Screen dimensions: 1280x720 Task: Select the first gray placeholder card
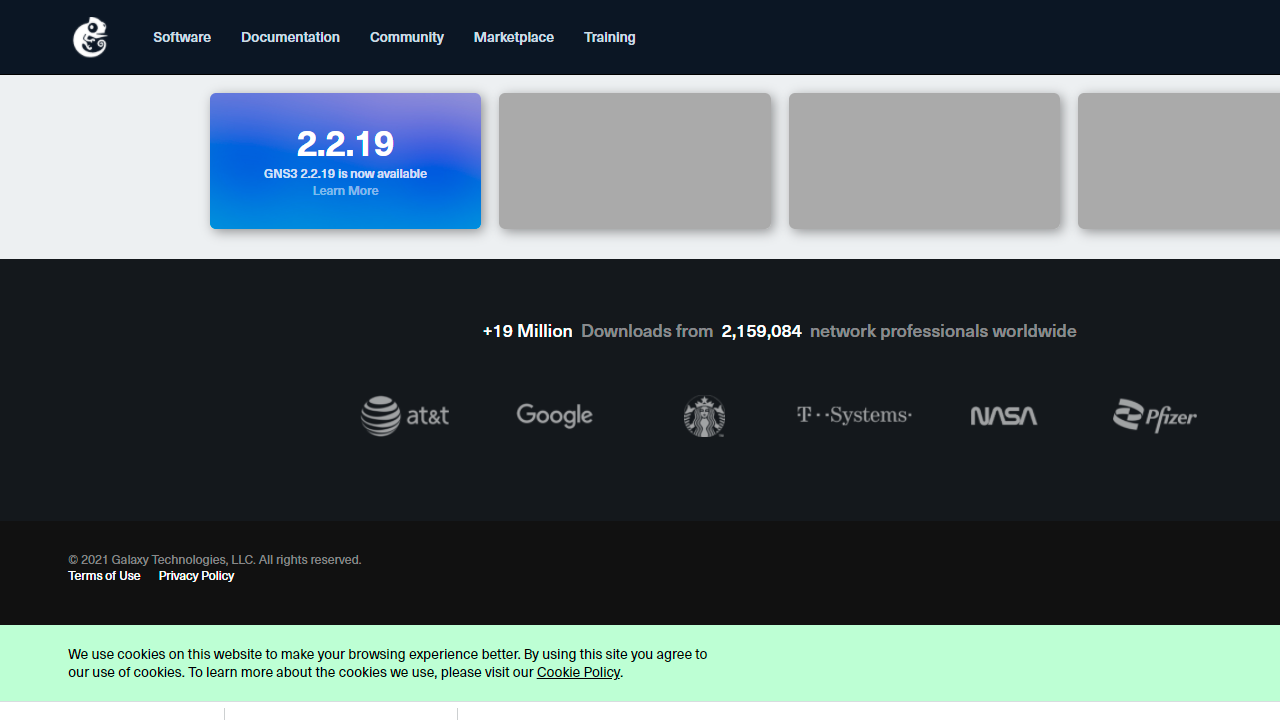(635, 161)
